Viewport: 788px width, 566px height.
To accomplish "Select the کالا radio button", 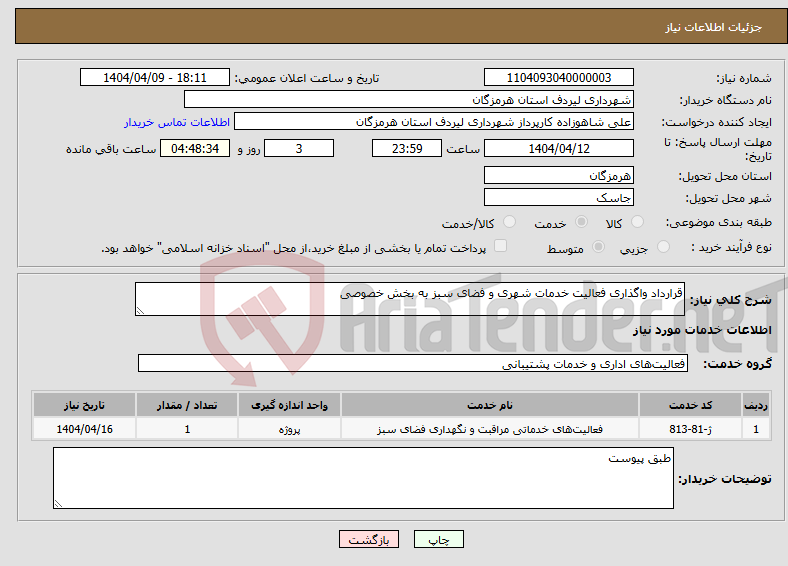I will pyautogui.click(x=637, y=222).
